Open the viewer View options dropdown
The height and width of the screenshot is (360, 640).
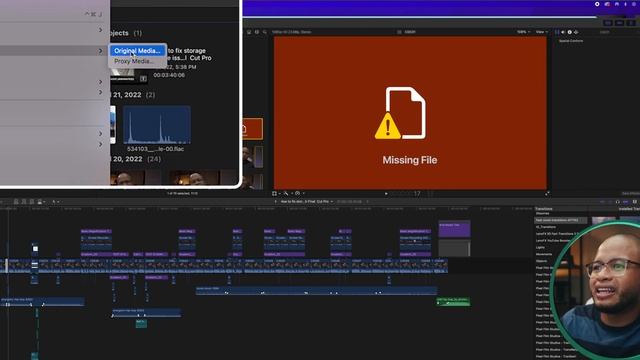point(541,32)
